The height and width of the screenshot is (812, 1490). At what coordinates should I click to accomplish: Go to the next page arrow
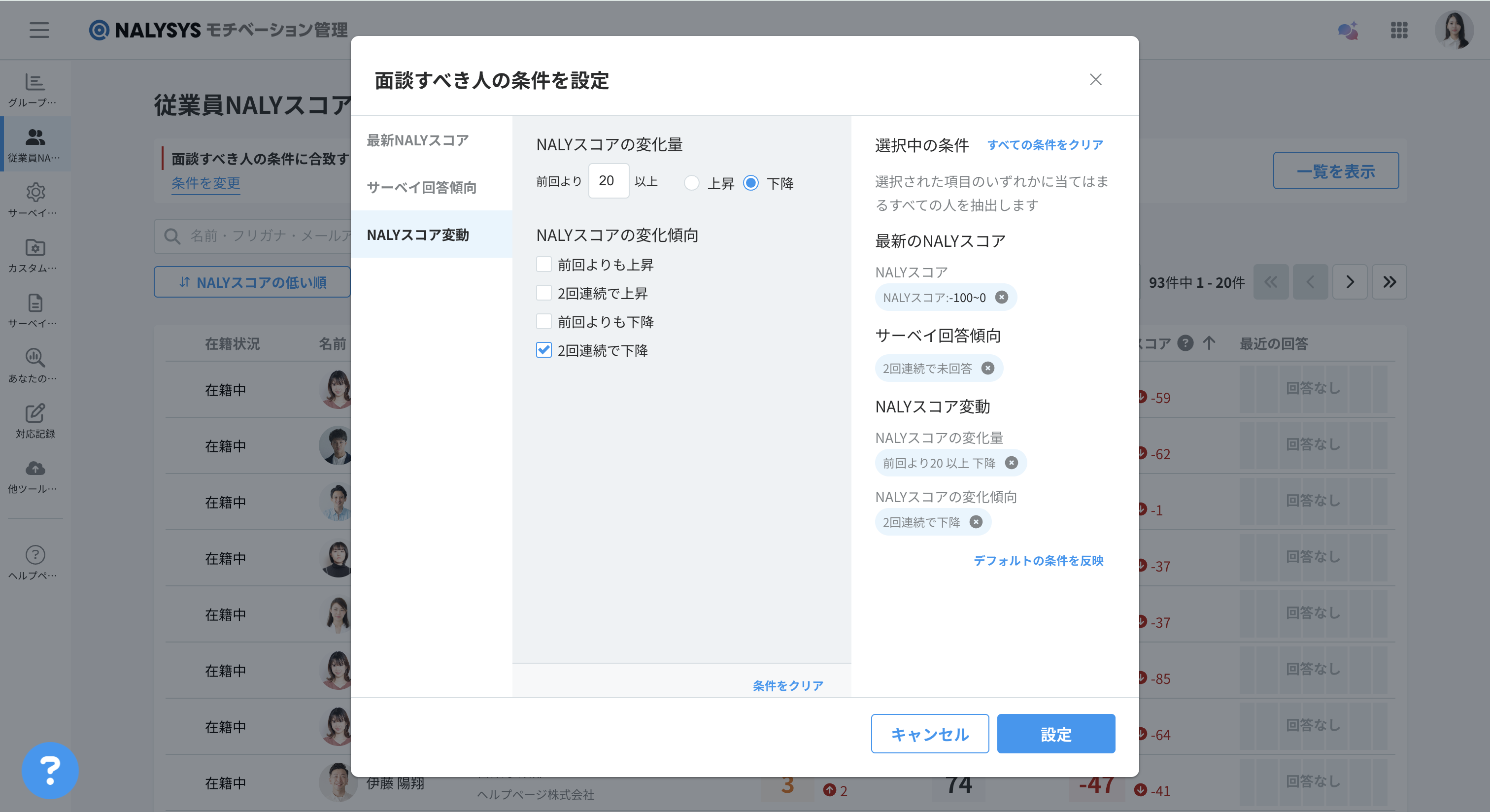[x=1350, y=282]
